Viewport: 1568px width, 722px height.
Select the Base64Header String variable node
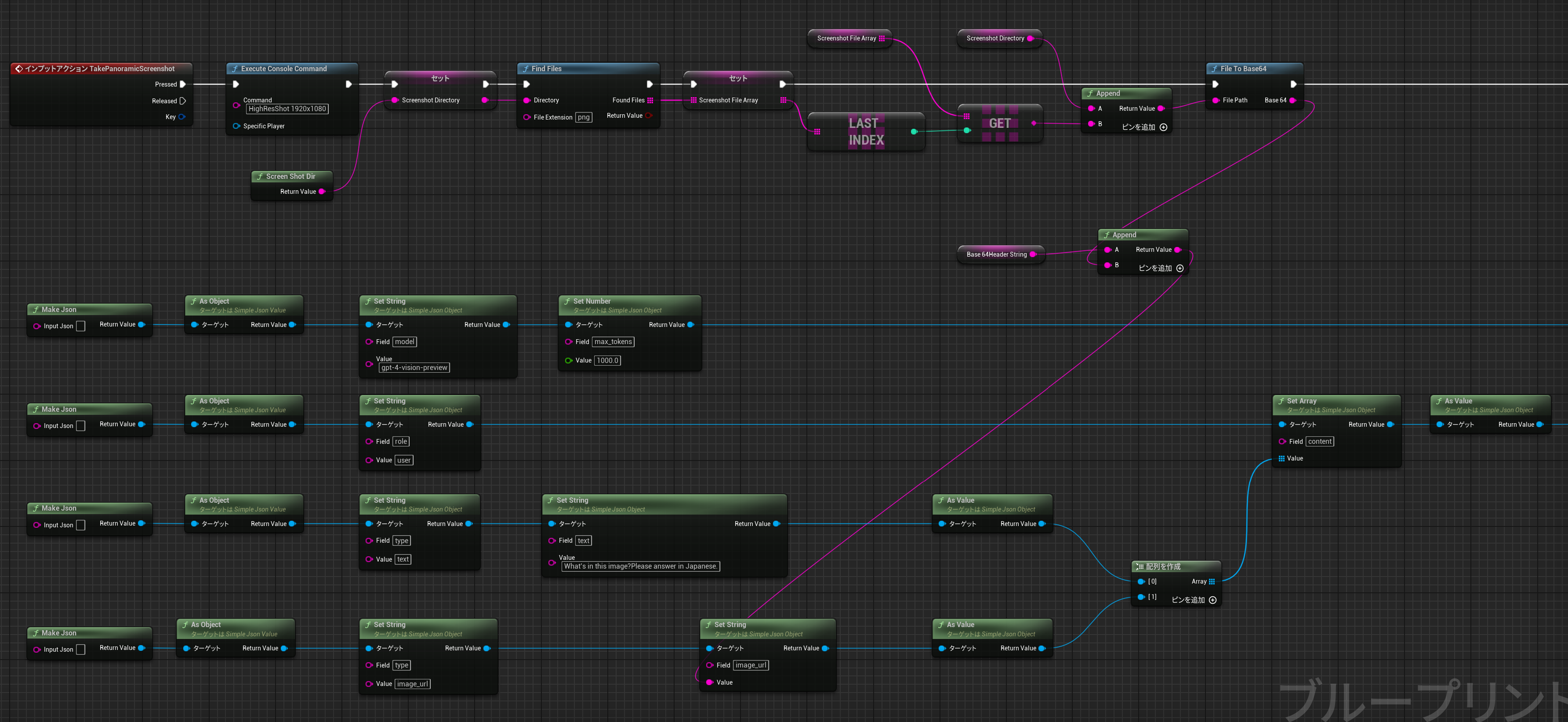click(996, 254)
